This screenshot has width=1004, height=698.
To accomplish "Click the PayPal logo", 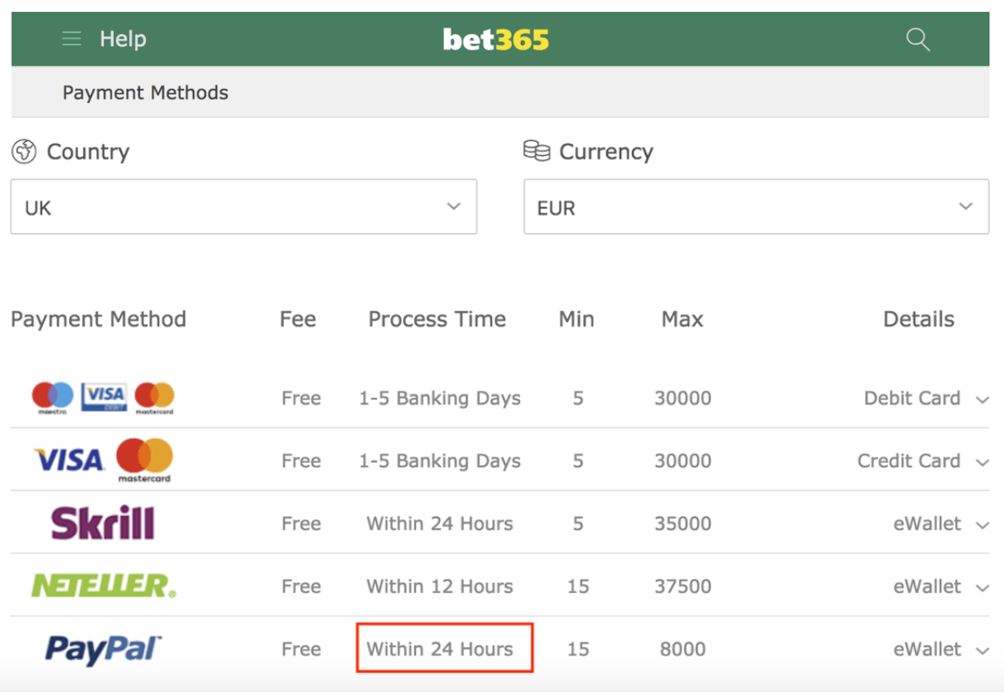I will (x=102, y=649).
